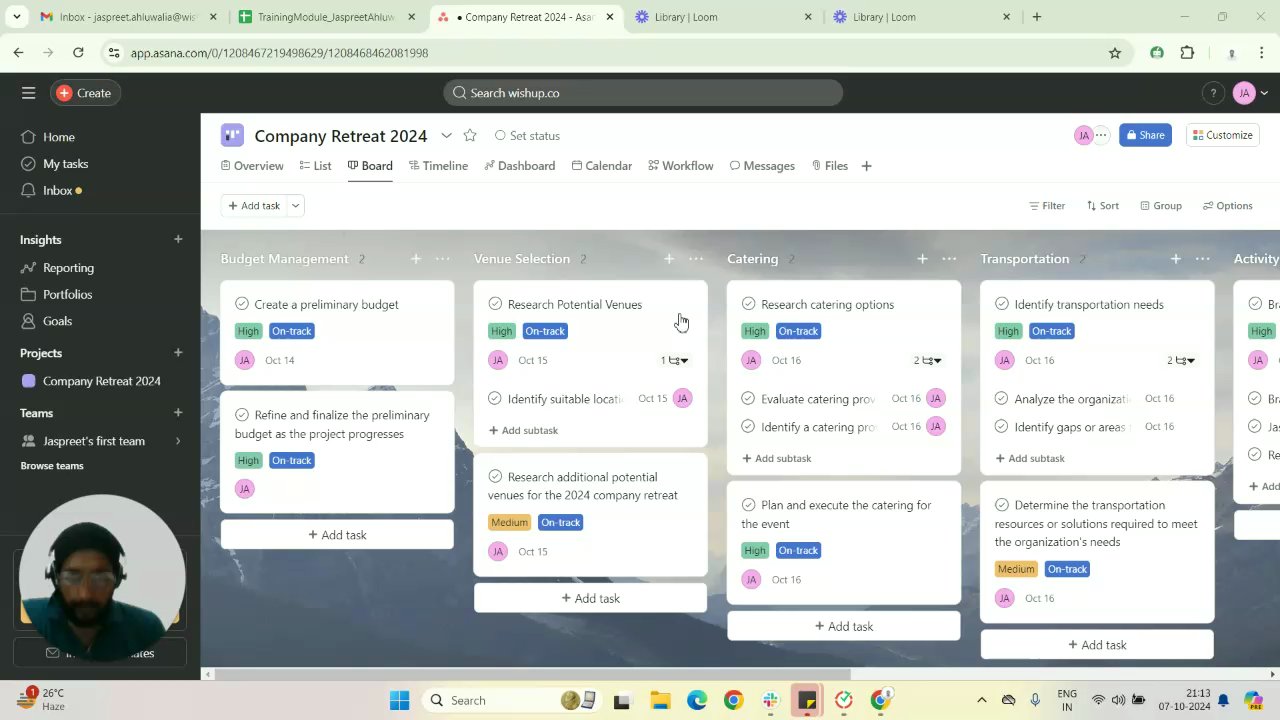
Task: Mark Create a preliminary budget complete
Action: (x=242, y=304)
